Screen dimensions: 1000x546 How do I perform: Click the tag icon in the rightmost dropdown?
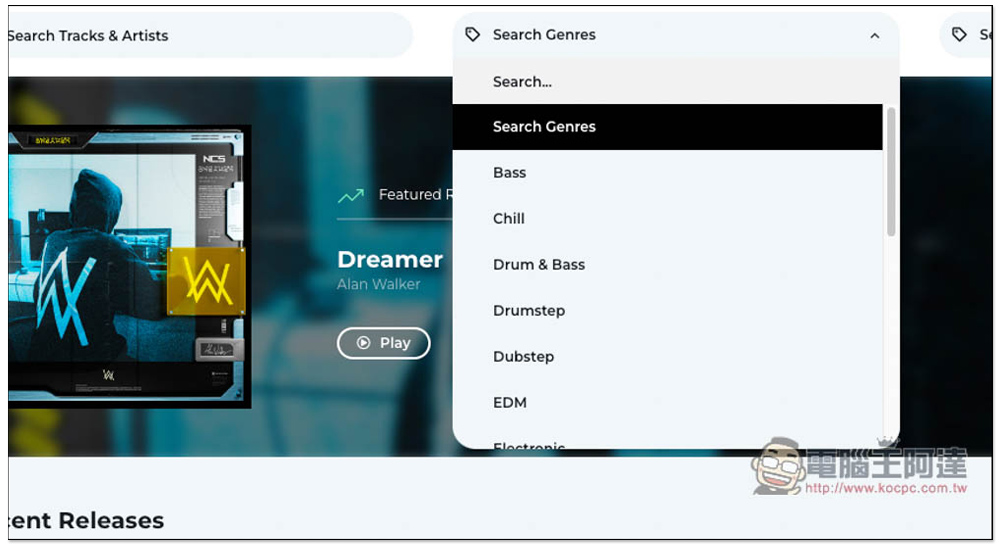click(959, 34)
